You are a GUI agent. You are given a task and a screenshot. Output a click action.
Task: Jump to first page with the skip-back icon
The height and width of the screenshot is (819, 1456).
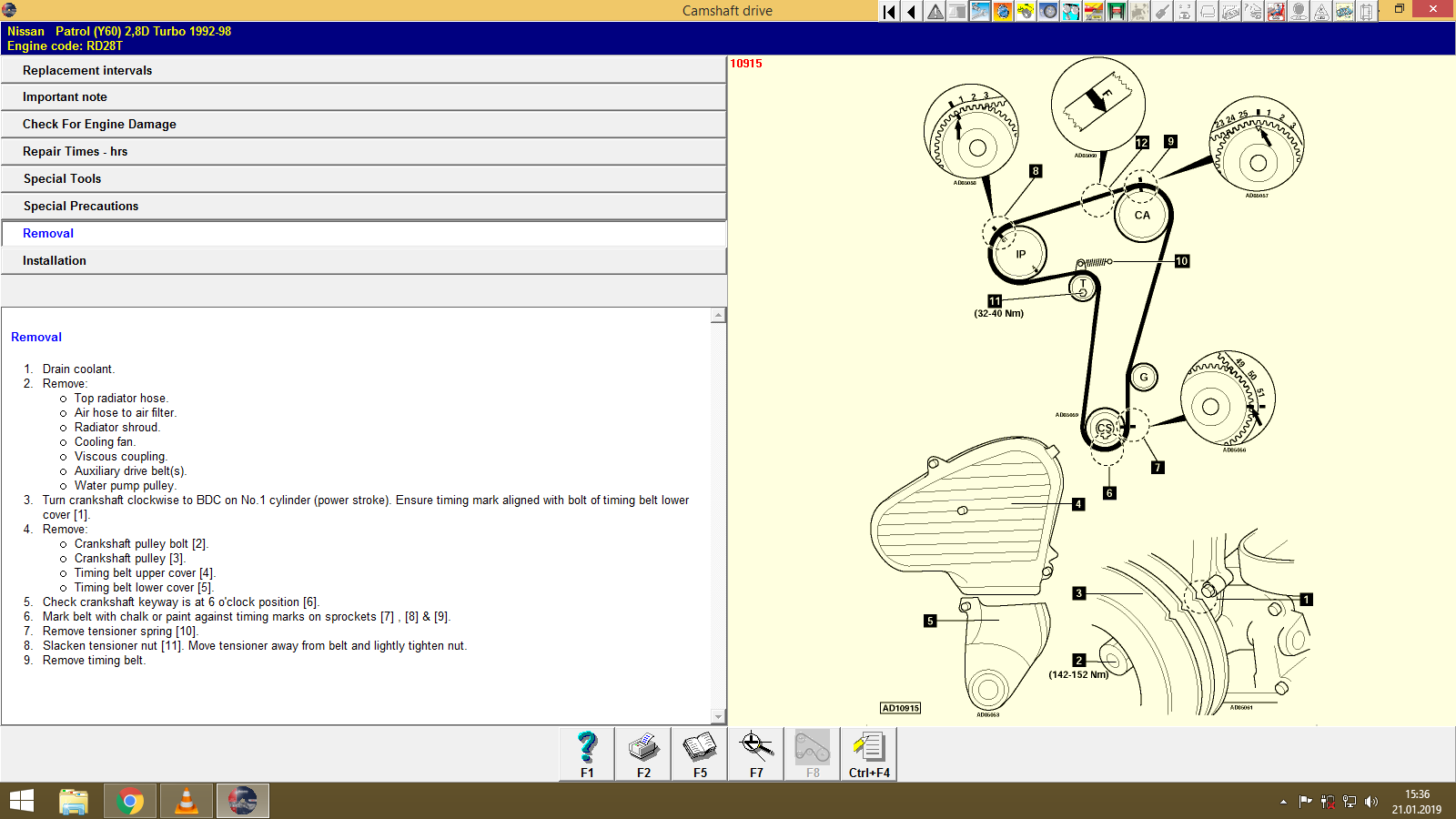[x=888, y=11]
